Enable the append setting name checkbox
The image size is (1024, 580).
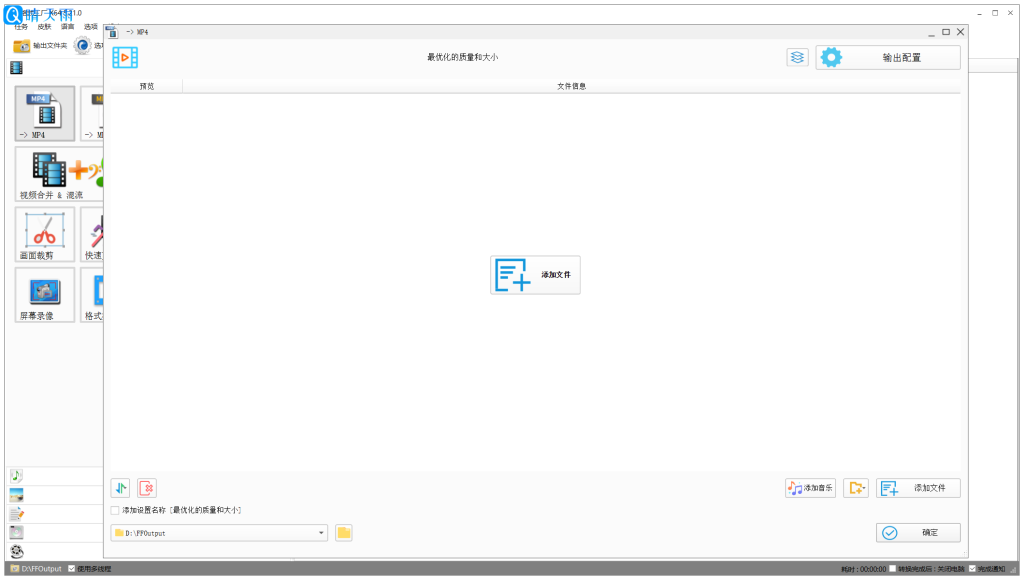tap(115, 511)
